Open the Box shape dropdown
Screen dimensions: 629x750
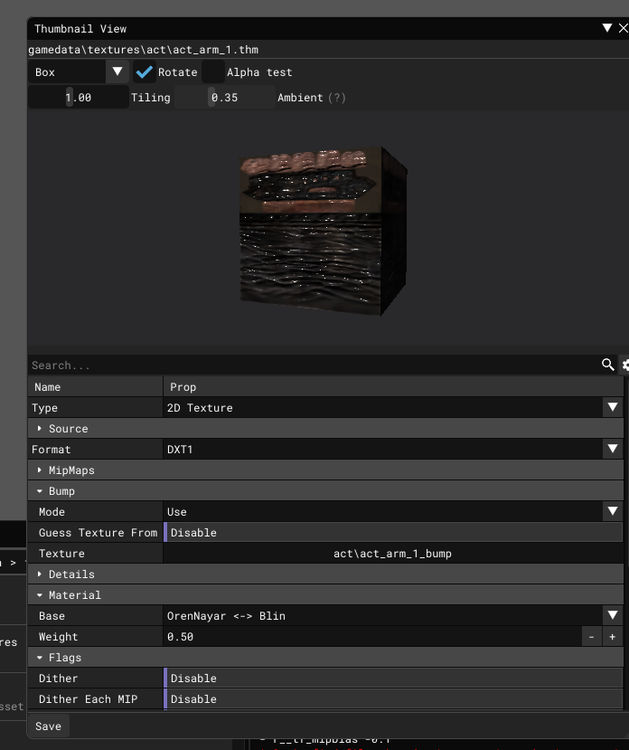(78, 72)
